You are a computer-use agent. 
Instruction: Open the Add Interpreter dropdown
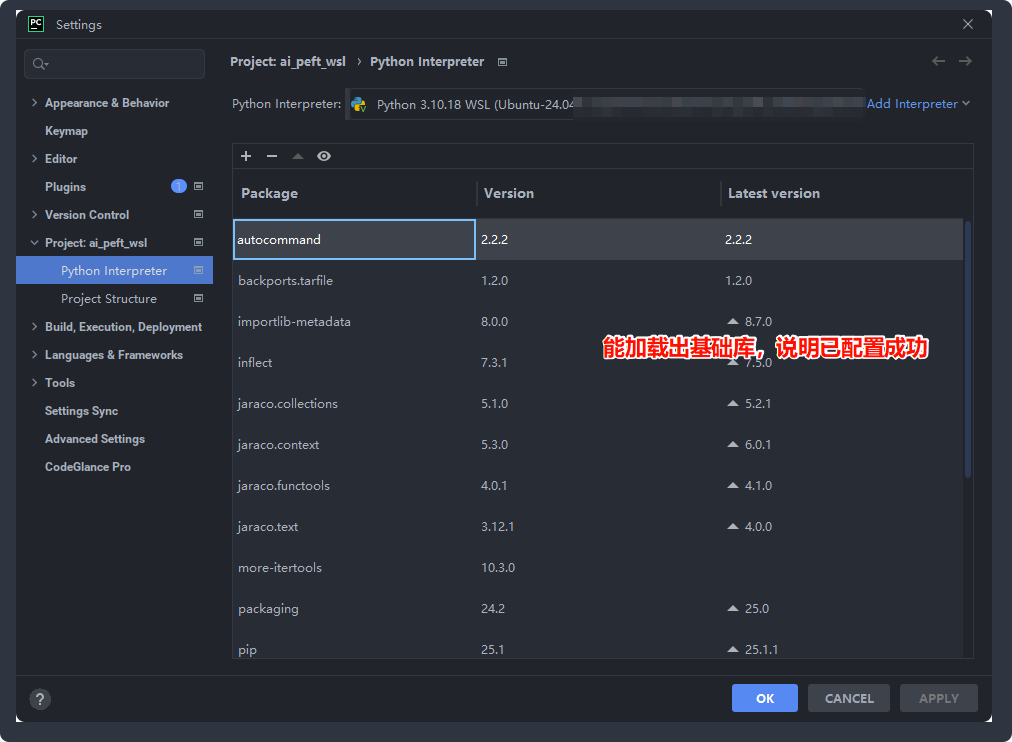(918, 104)
